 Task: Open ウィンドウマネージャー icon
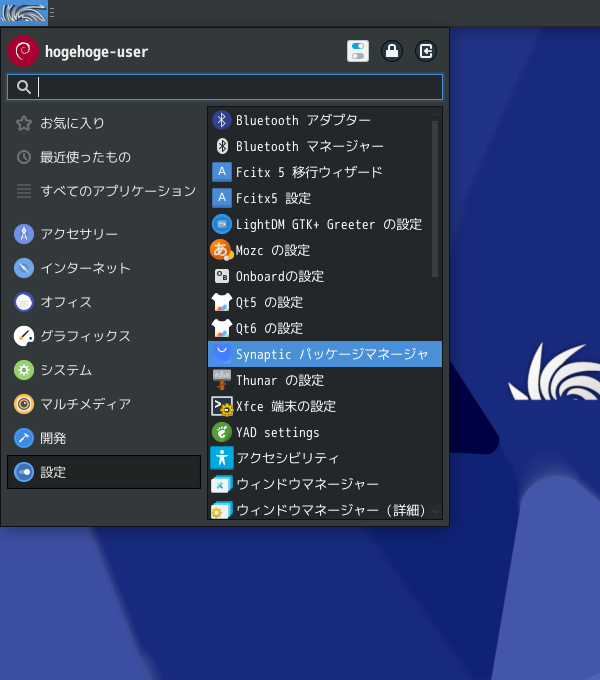pos(222,484)
